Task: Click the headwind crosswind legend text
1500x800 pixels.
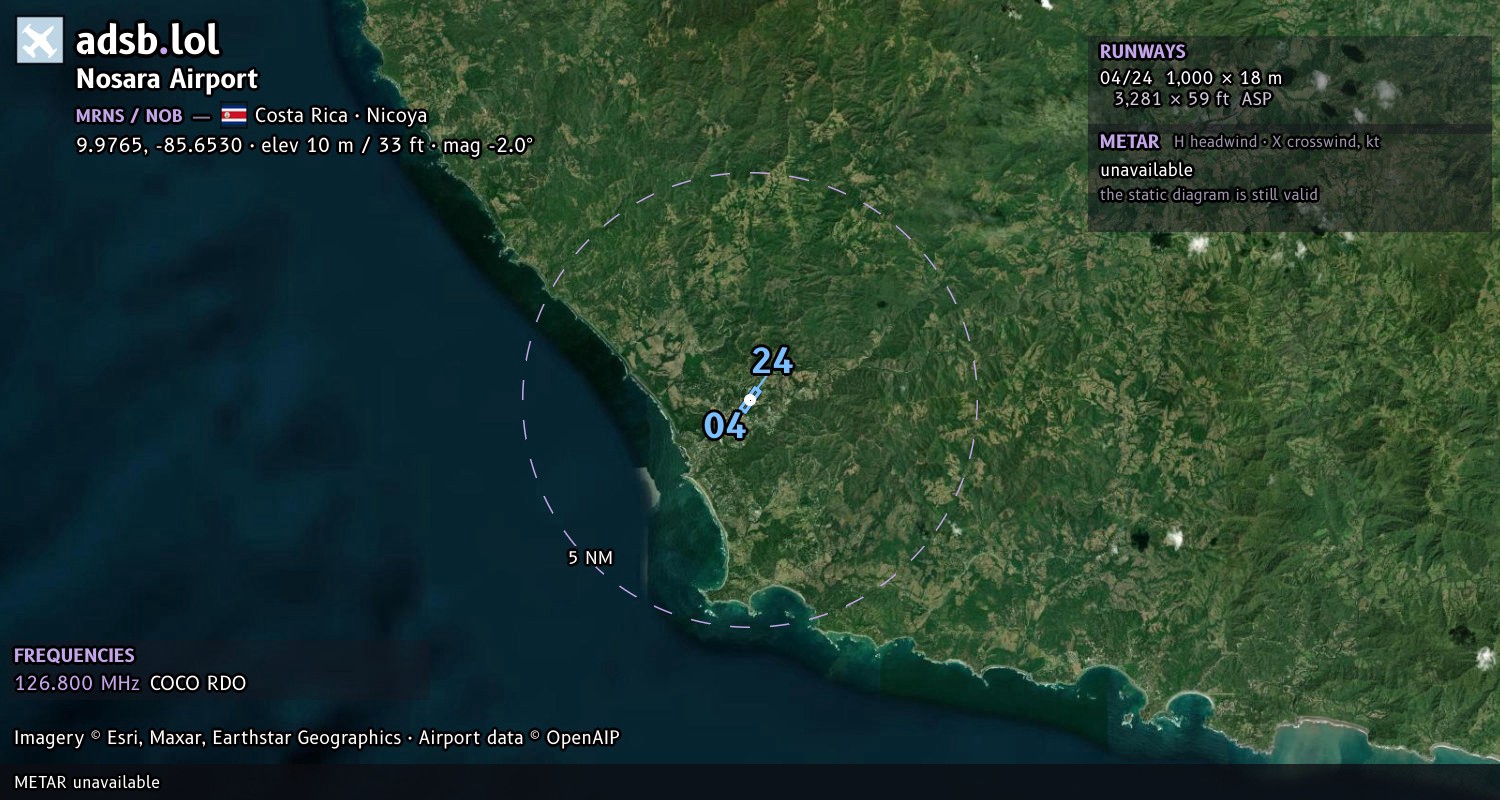Action: (1277, 142)
